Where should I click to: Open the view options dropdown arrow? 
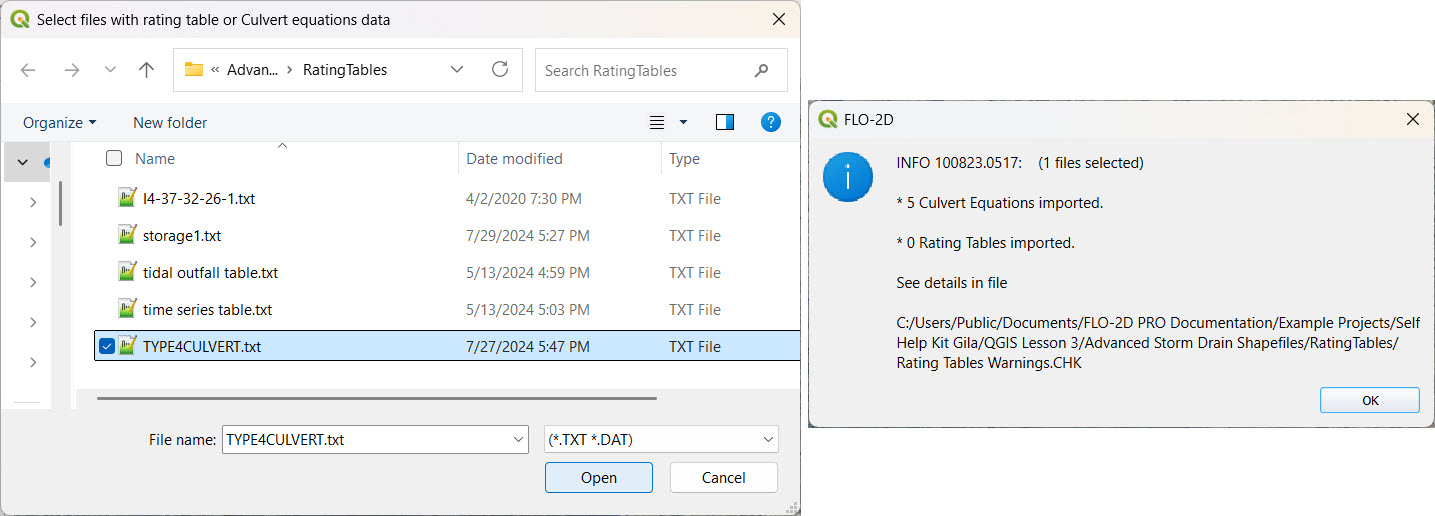(684, 122)
